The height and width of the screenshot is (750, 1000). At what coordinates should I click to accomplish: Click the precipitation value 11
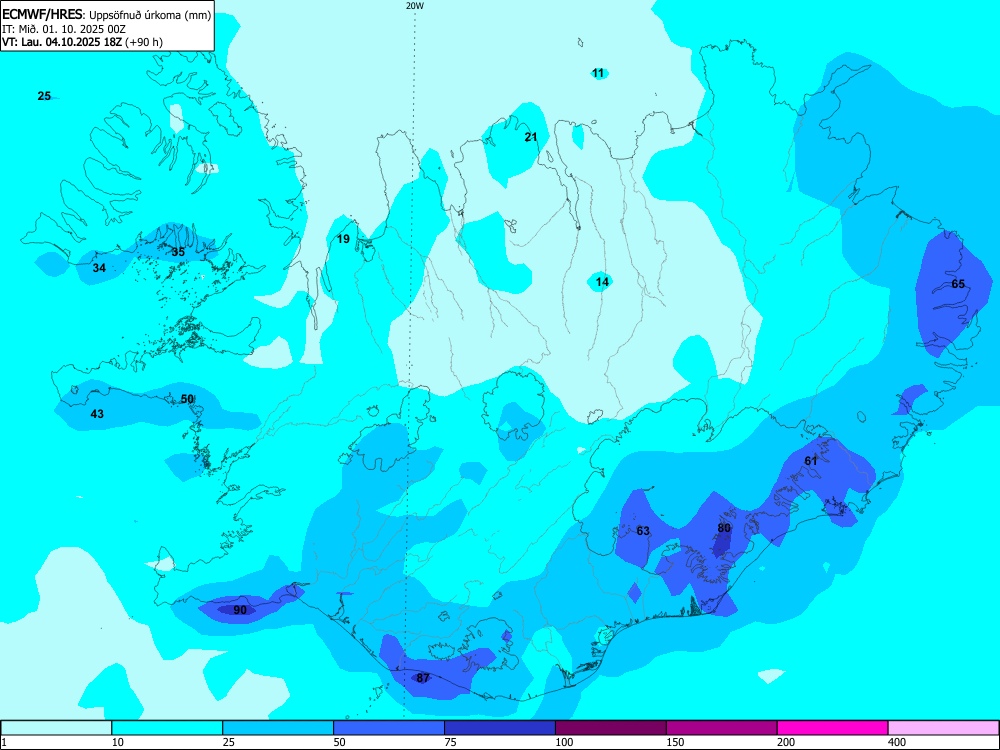point(598,73)
